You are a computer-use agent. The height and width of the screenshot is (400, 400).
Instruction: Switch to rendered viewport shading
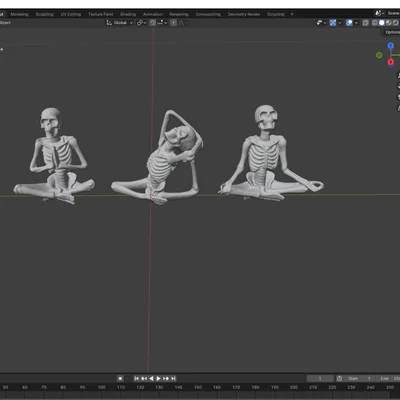tap(396, 23)
